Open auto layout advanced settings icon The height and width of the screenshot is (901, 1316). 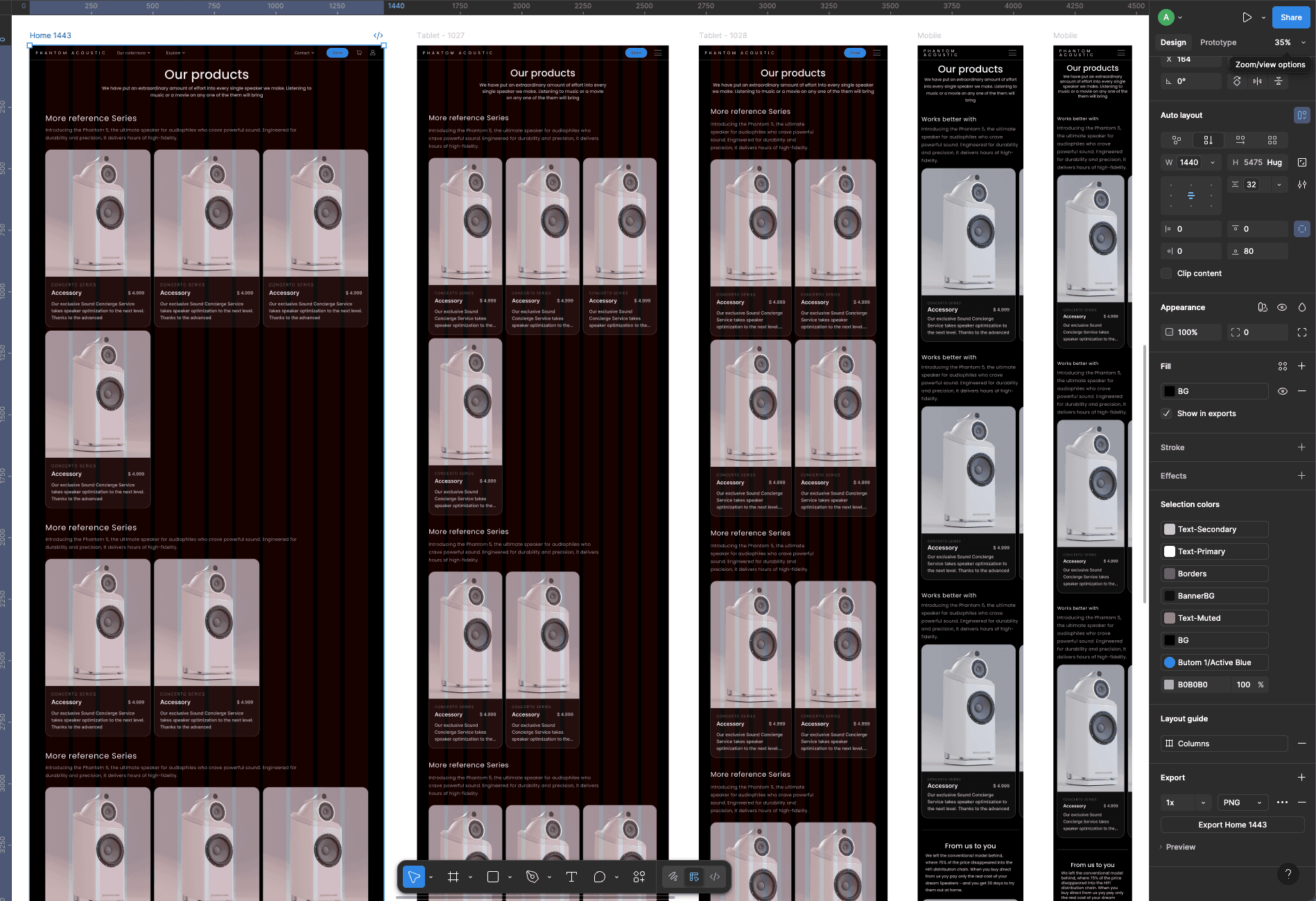click(1302, 185)
